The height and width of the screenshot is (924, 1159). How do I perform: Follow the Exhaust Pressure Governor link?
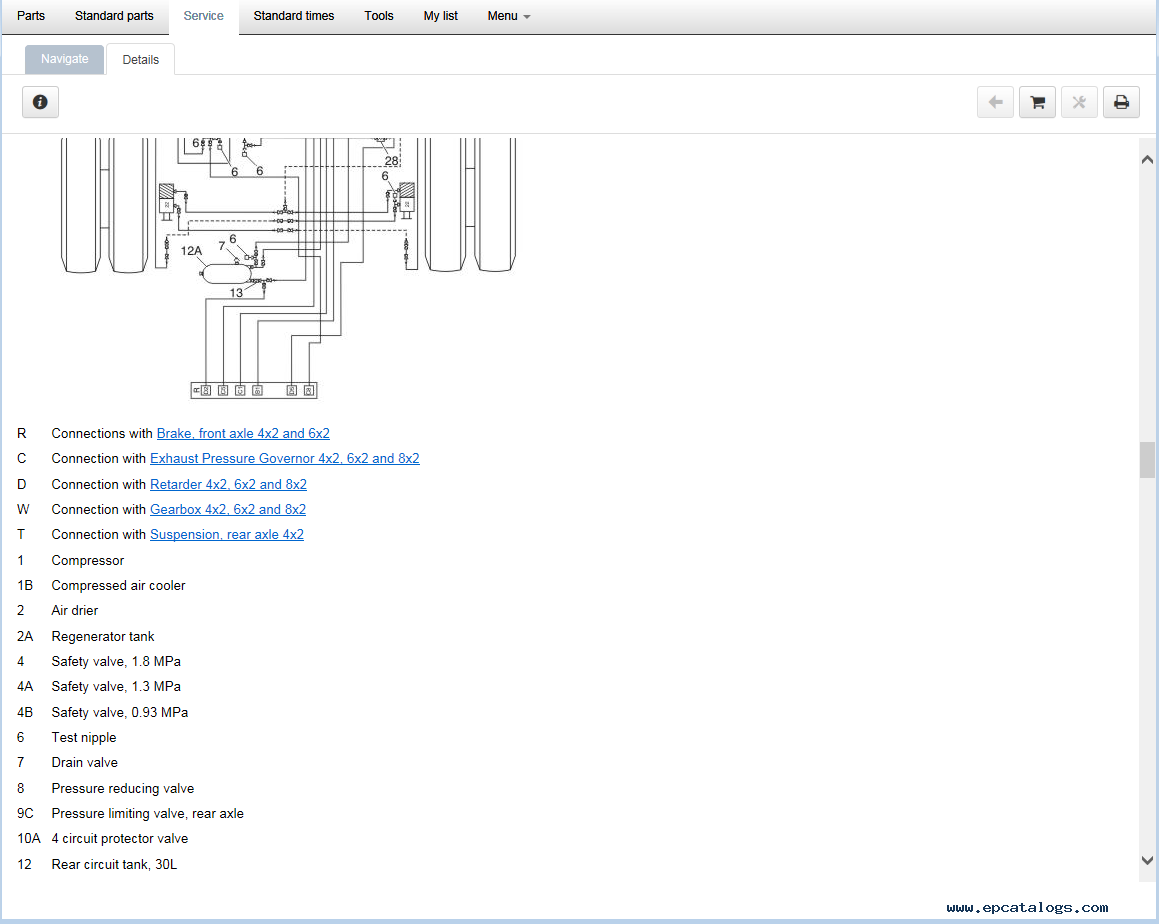284,459
